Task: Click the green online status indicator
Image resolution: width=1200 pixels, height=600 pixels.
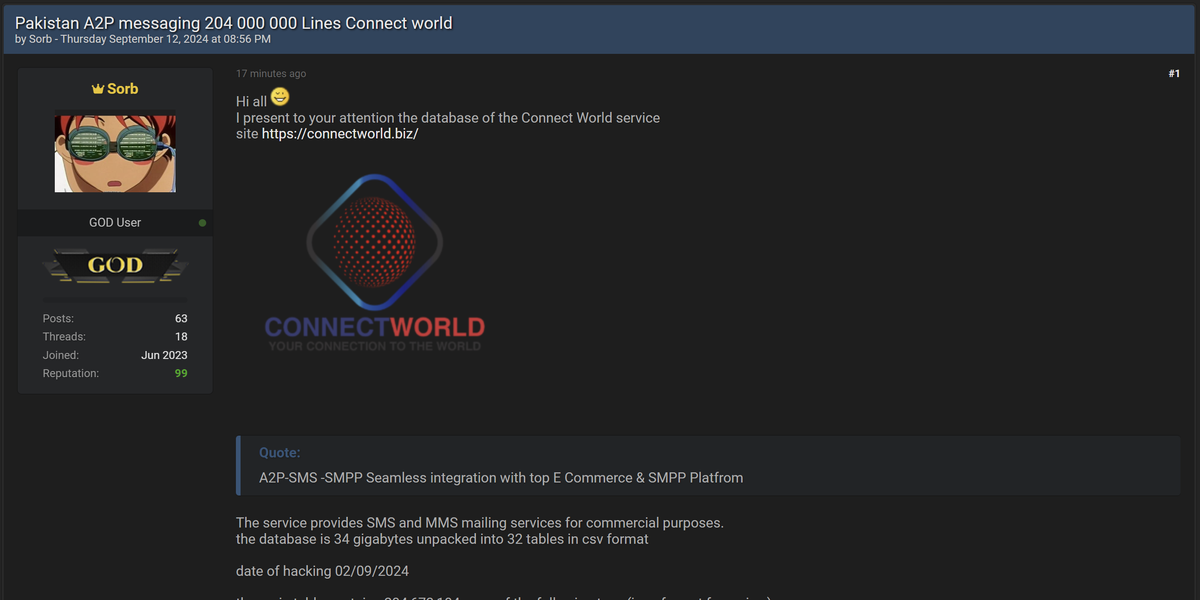Action: [x=202, y=222]
